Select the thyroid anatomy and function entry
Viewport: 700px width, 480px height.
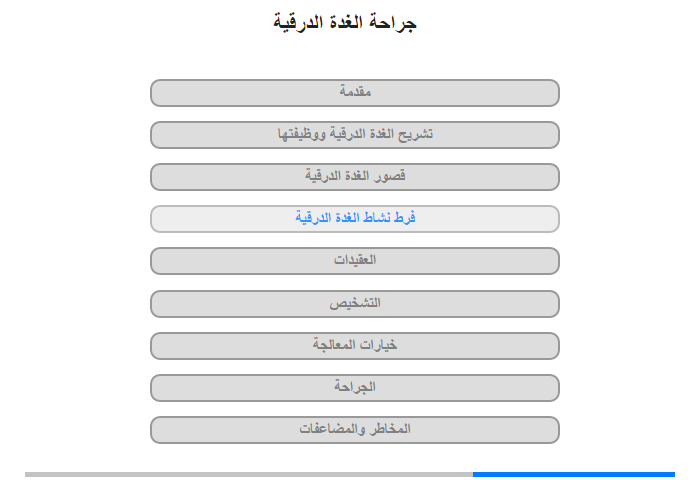[x=354, y=135]
